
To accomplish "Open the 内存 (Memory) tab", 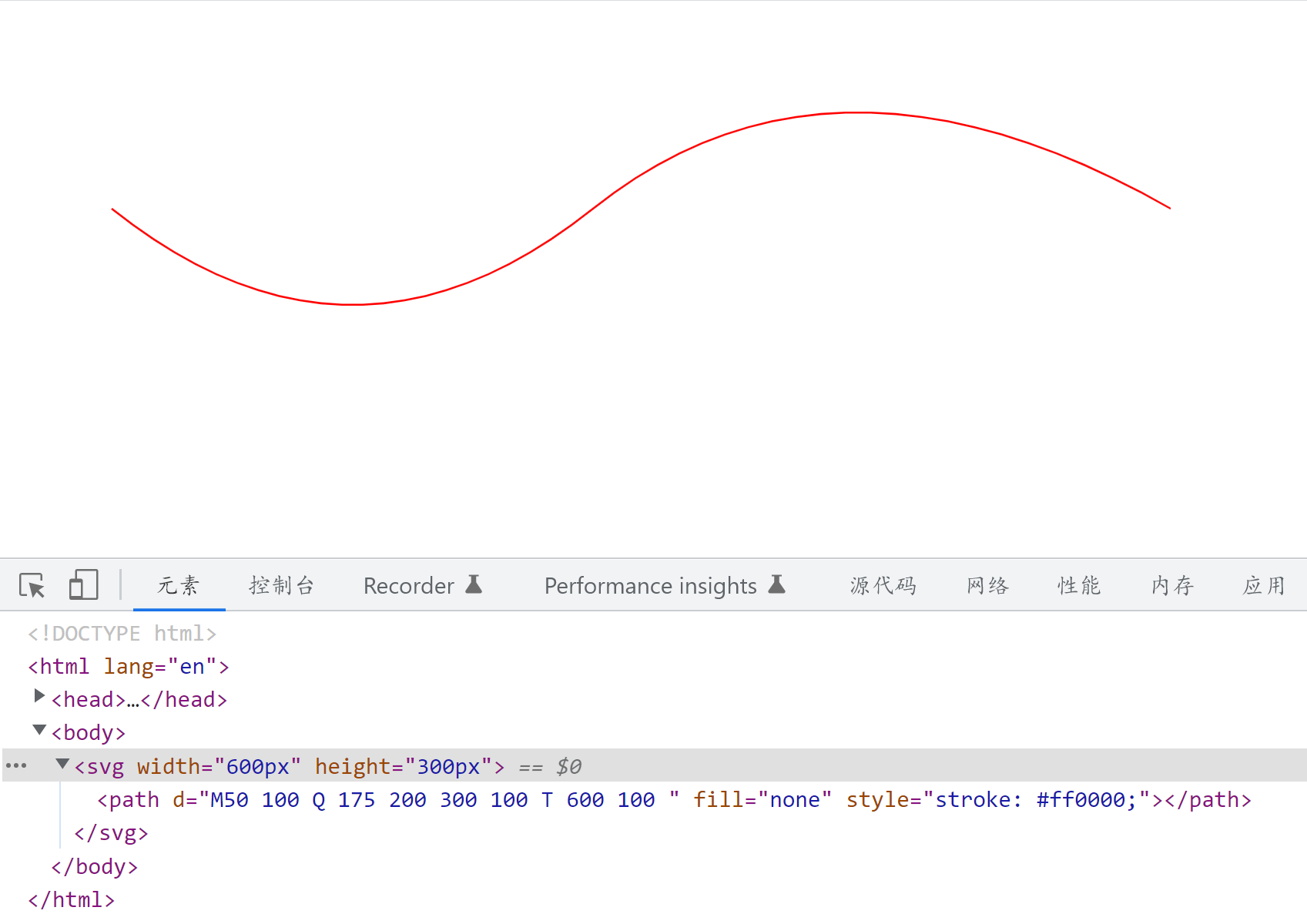I will tap(1172, 585).
